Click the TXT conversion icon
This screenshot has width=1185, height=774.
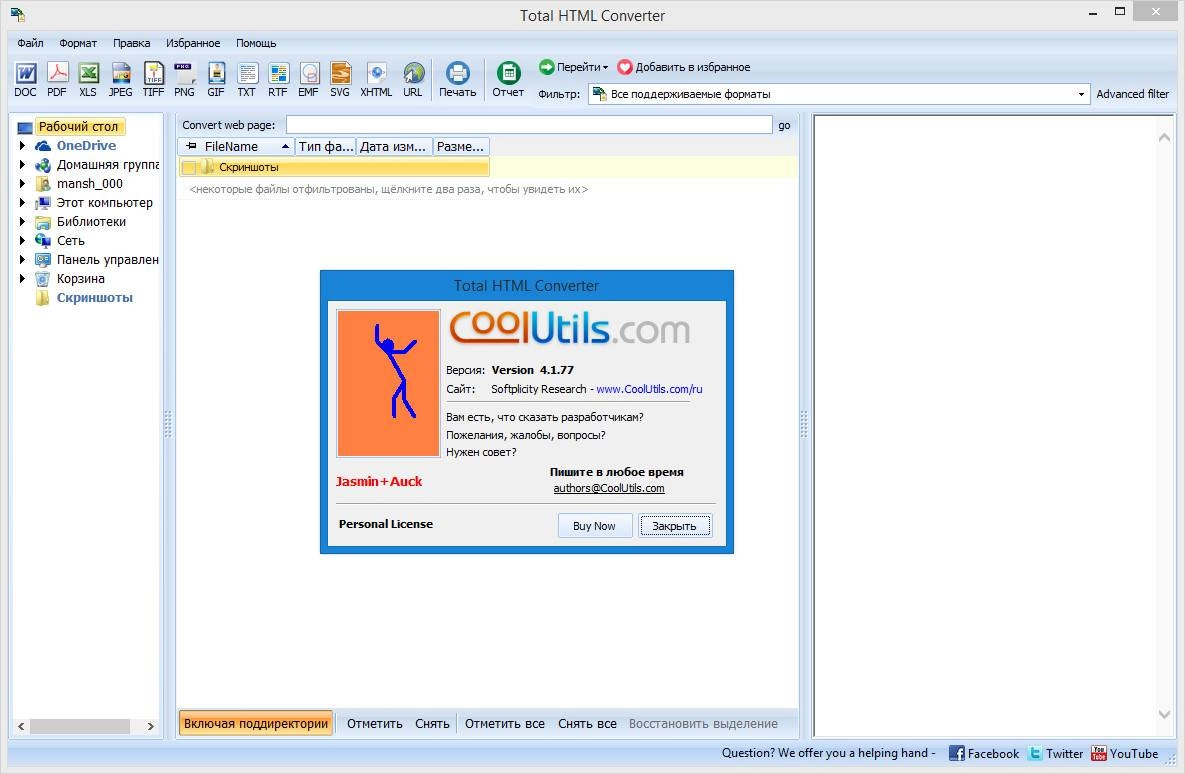[x=247, y=79]
